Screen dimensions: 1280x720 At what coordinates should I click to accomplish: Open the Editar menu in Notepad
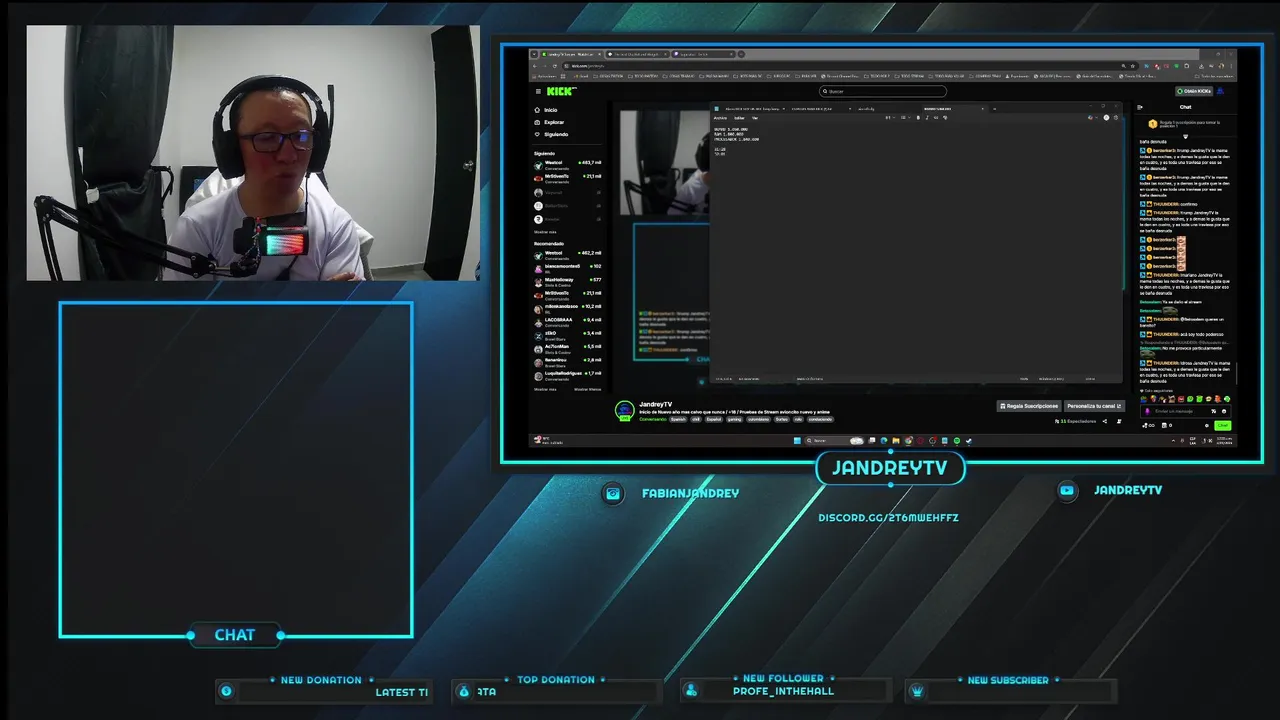coord(739,118)
